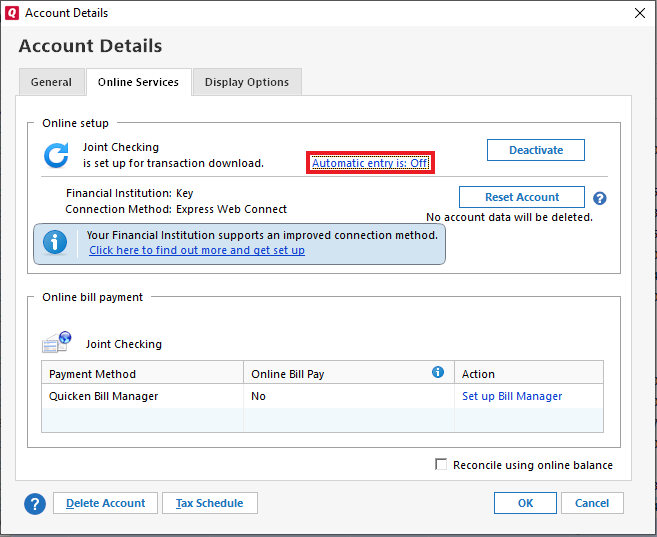Click the Cancel button
Viewport: 657px width, 537px height.
[x=592, y=503]
